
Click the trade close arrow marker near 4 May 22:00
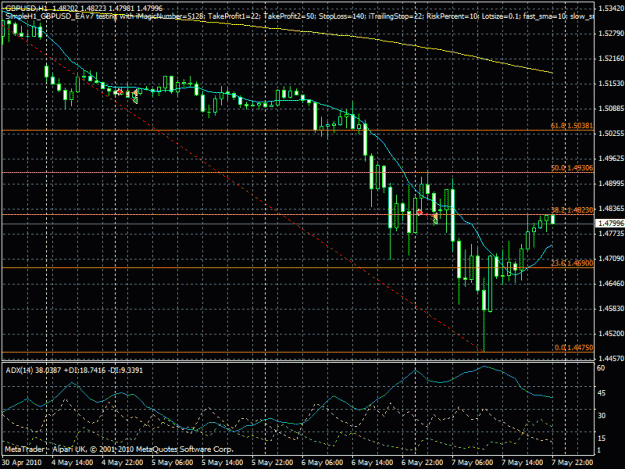[135, 96]
